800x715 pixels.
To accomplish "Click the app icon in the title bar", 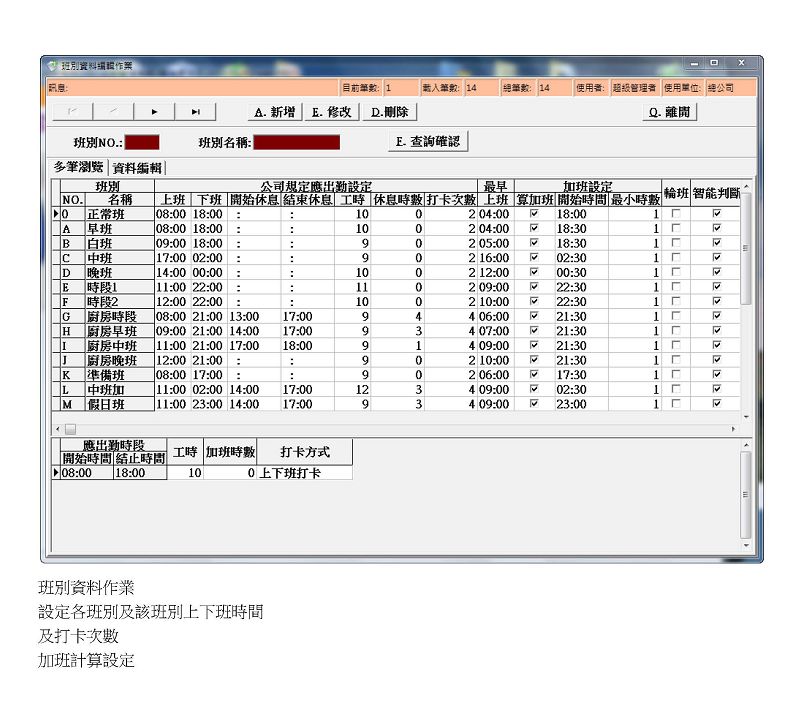I will pyautogui.click(x=52, y=65).
